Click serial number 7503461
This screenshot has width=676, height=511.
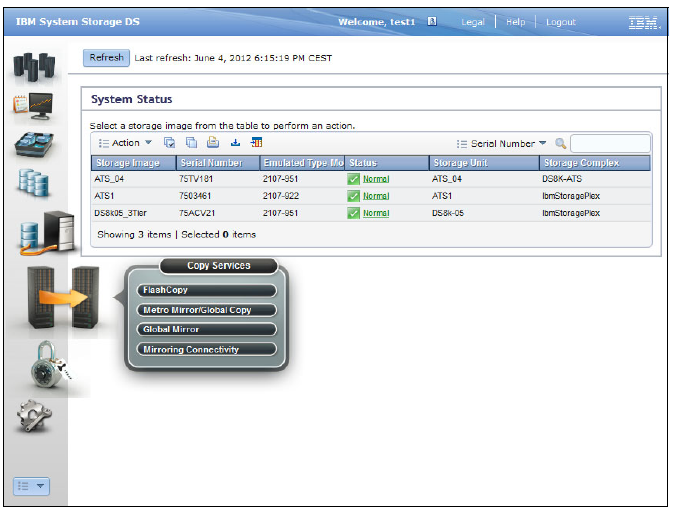195,196
